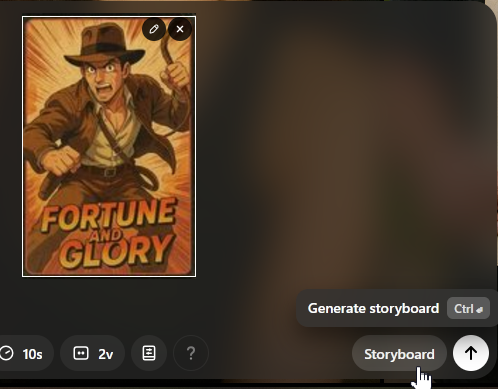This screenshot has height=389, width=498.
Task: Open the Fortune and Glory poster thumbnail
Action: (109, 146)
